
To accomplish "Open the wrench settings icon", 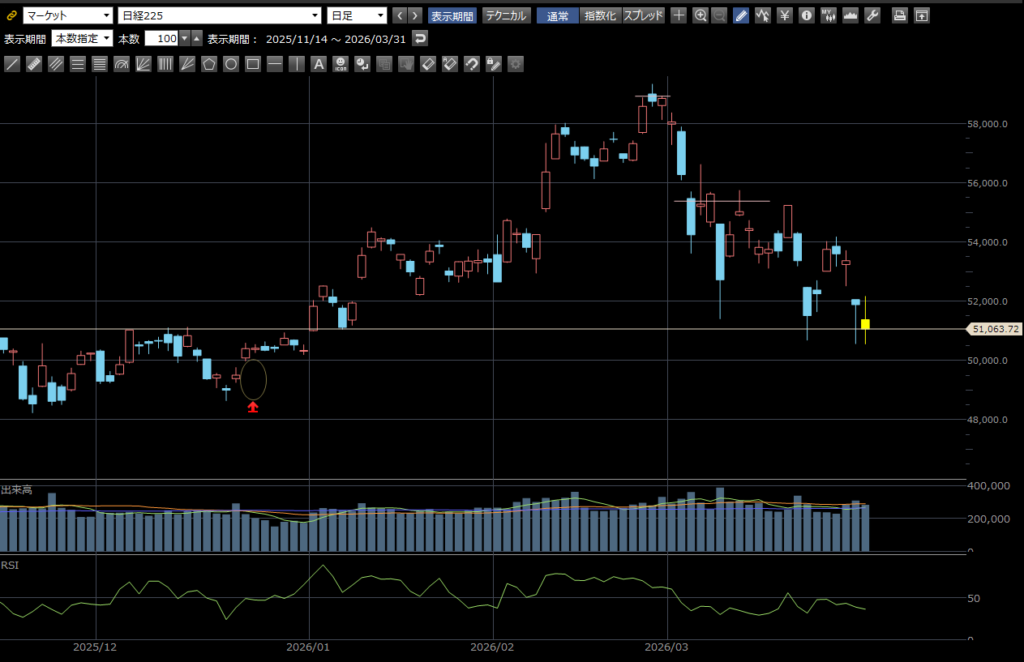I will [871, 16].
